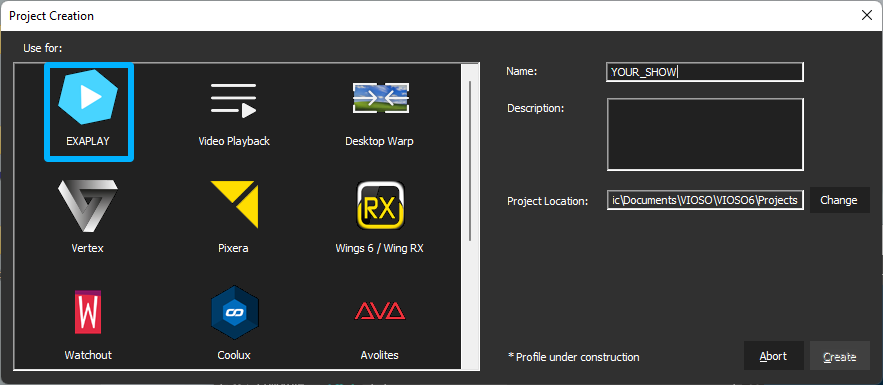Click the "Pixera" label text
The image size is (883, 385).
(233, 248)
